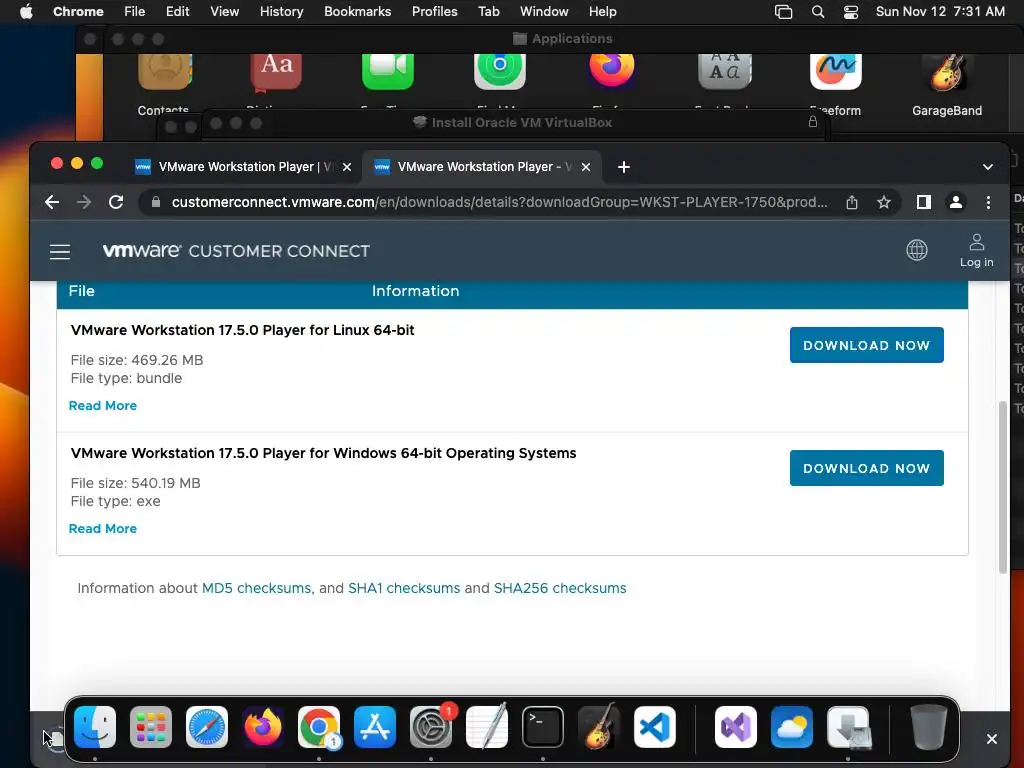Open Finder in the Dock
Image resolution: width=1024 pixels, height=768 pixels.
click(95, 727)
